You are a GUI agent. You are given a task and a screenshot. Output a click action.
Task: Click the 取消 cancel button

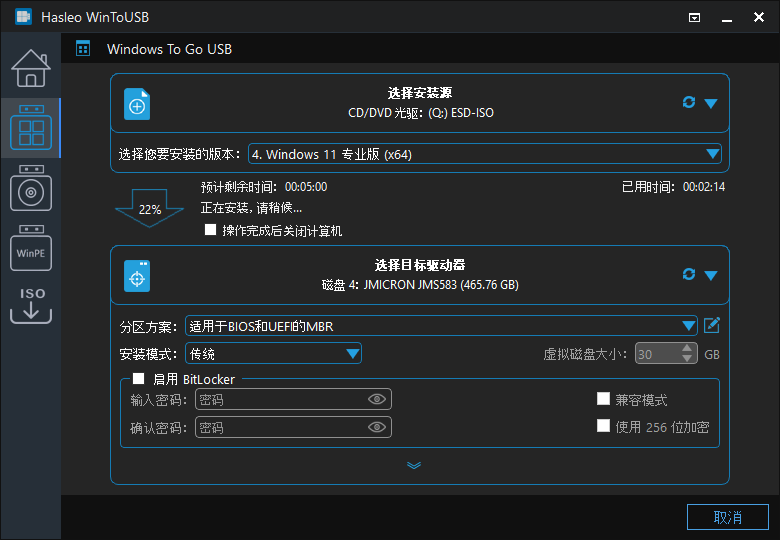click(x=728, y=517)
